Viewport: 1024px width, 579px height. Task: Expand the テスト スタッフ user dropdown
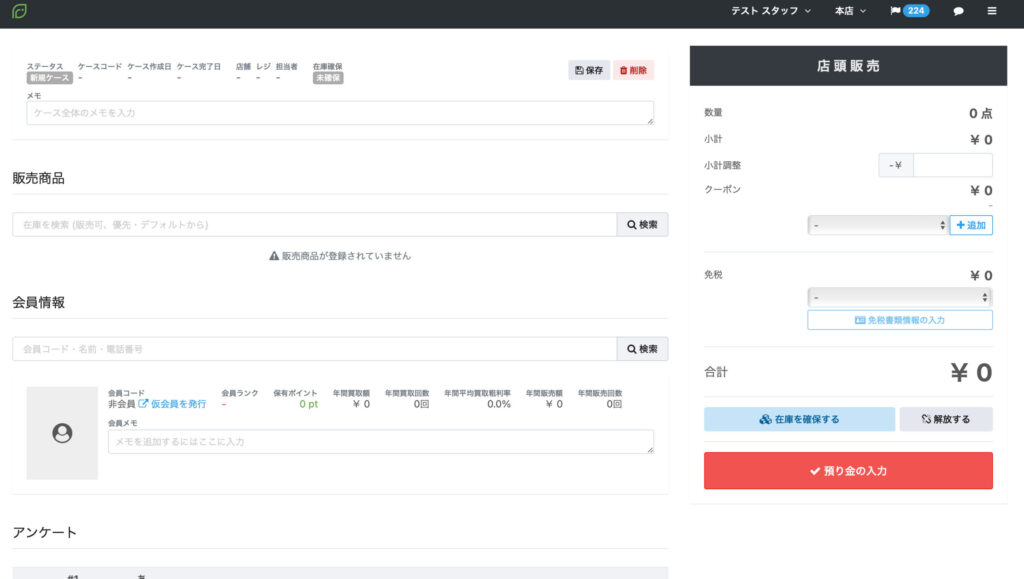(771, 11)
